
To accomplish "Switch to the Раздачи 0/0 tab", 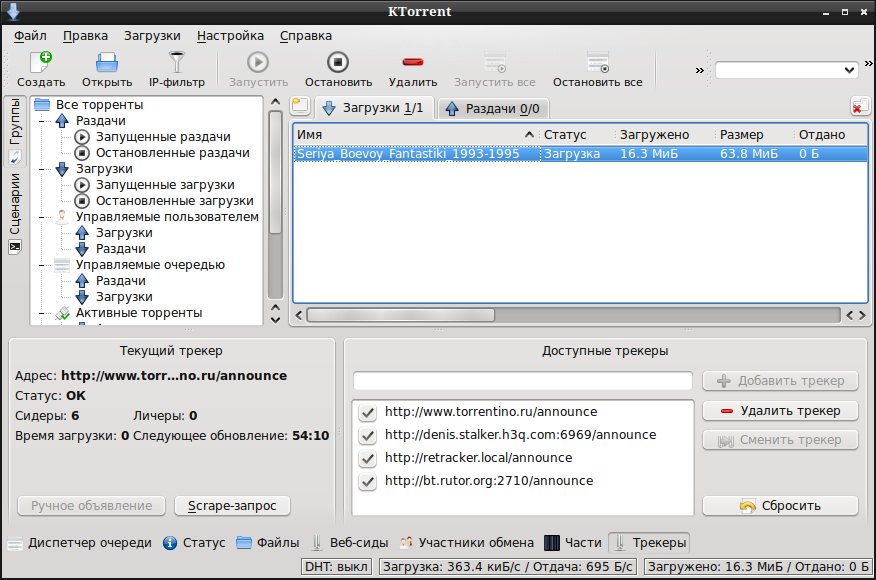I will [x=493, y=108].
